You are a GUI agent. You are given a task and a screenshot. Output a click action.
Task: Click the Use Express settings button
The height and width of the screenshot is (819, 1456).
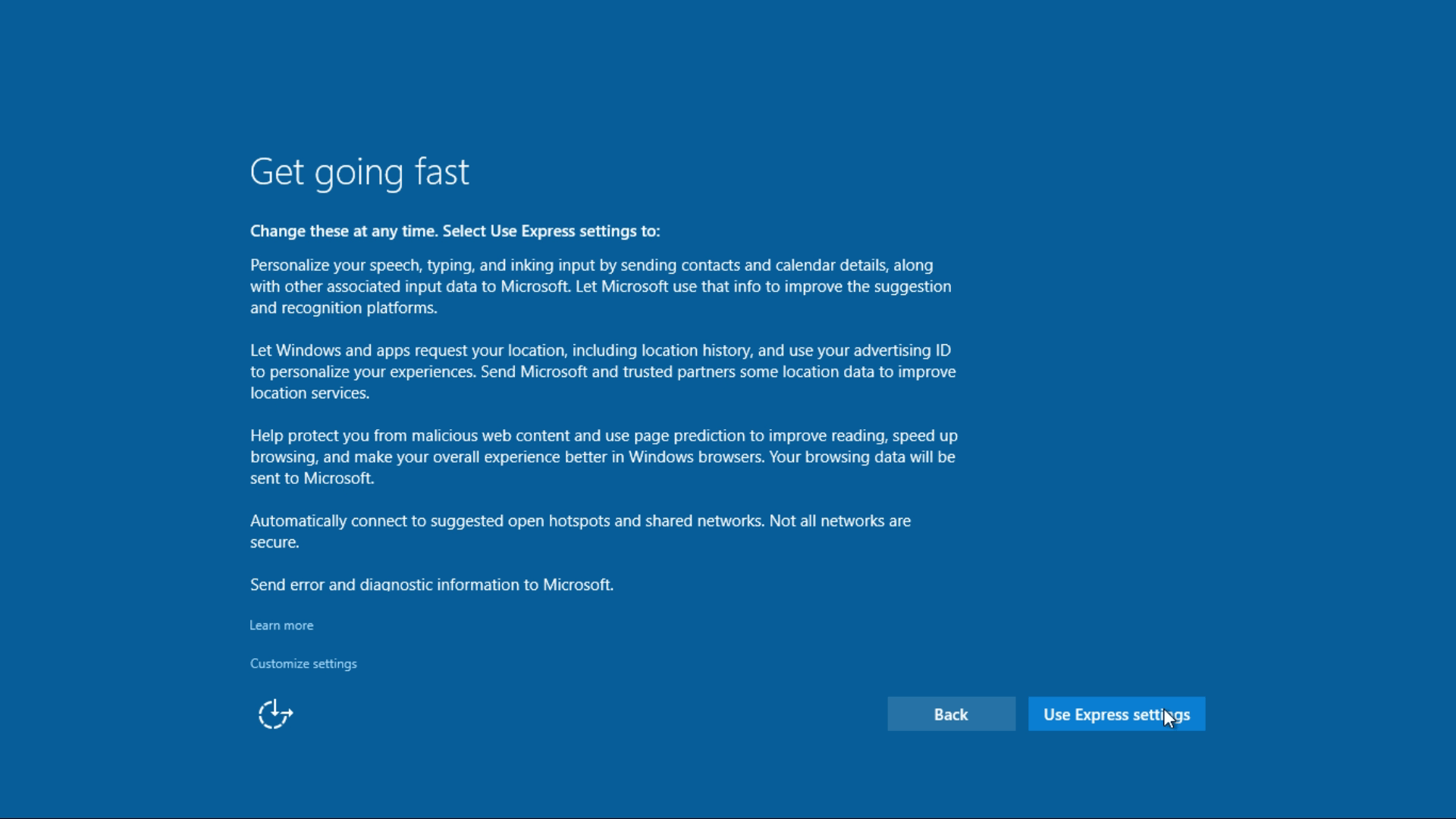point(1116,714)
